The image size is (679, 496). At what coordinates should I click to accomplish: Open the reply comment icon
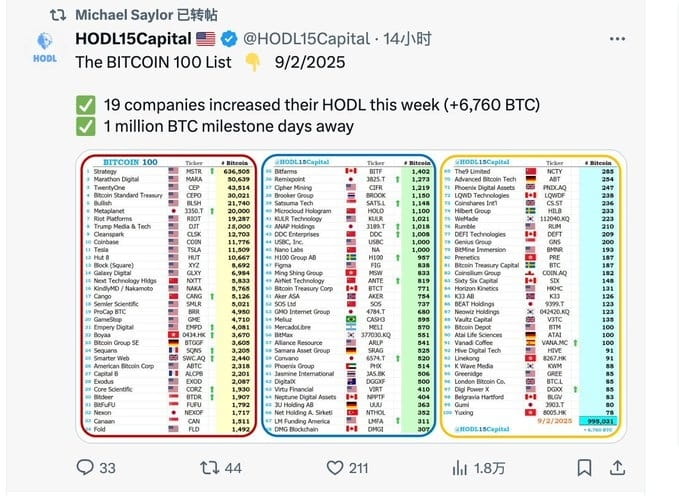pos(85,467)
